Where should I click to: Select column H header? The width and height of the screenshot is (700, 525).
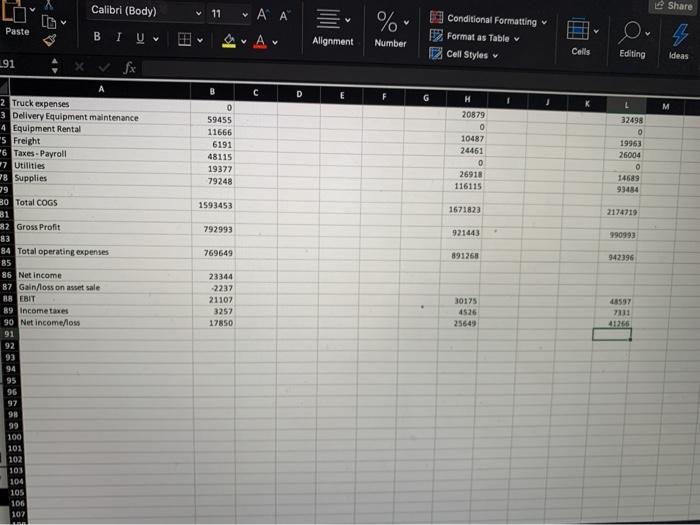point(467,99)
